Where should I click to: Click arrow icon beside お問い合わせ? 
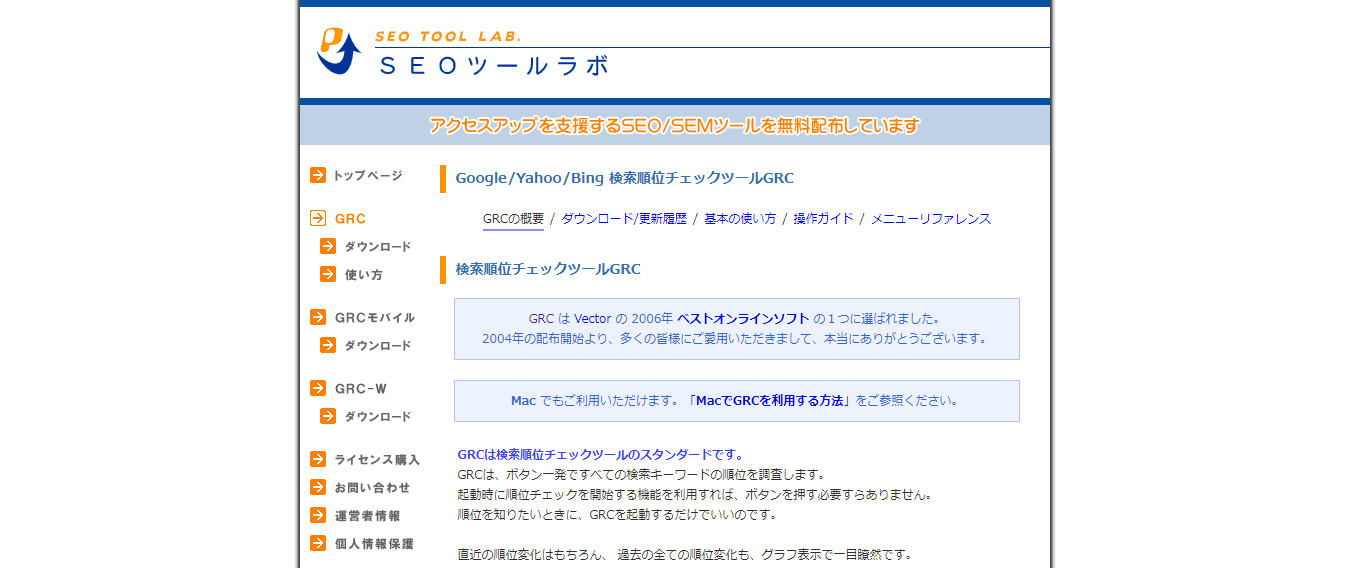318,487
